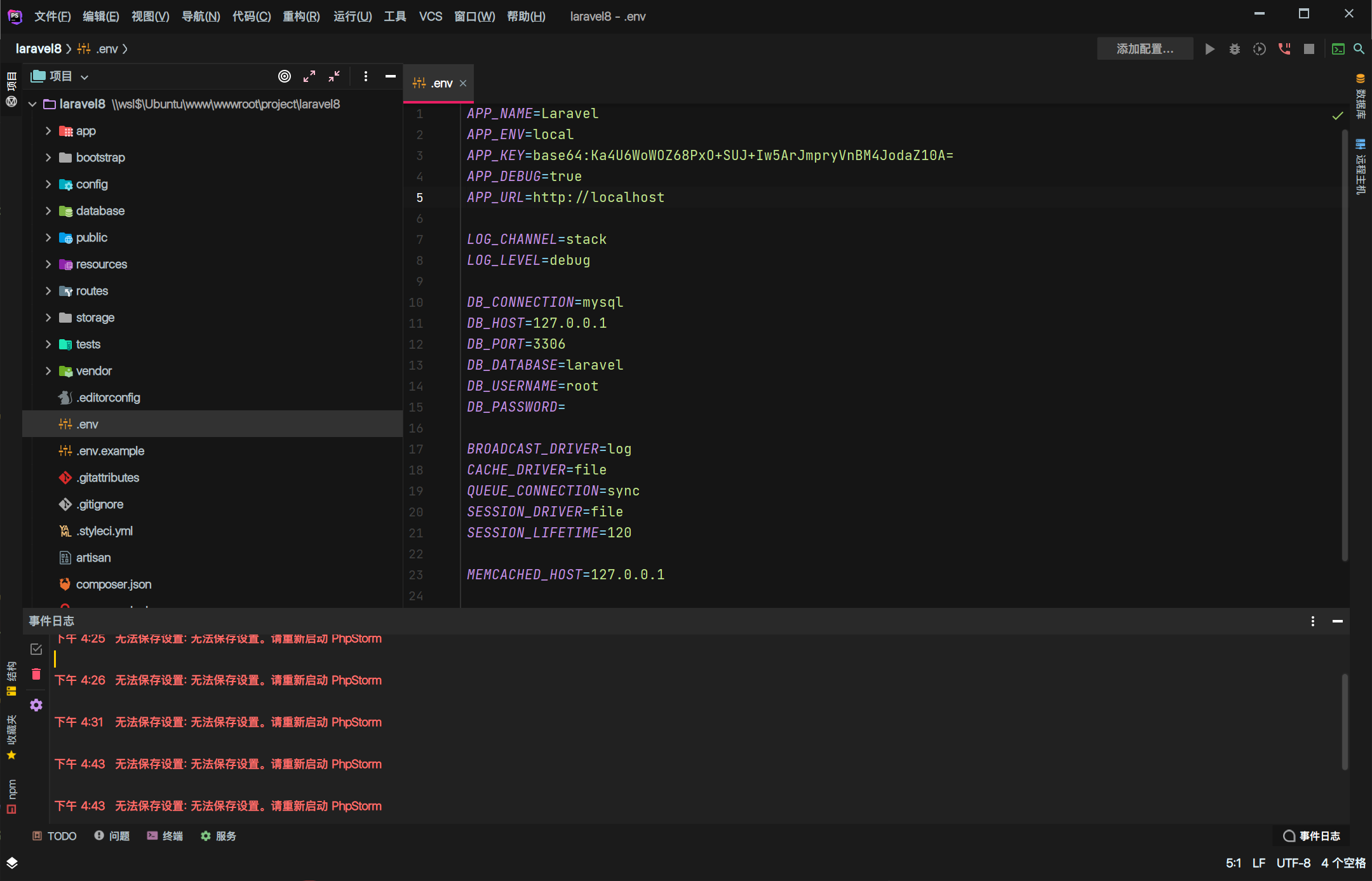
Task: Open event log options three dots
Action: (1313, 621)
